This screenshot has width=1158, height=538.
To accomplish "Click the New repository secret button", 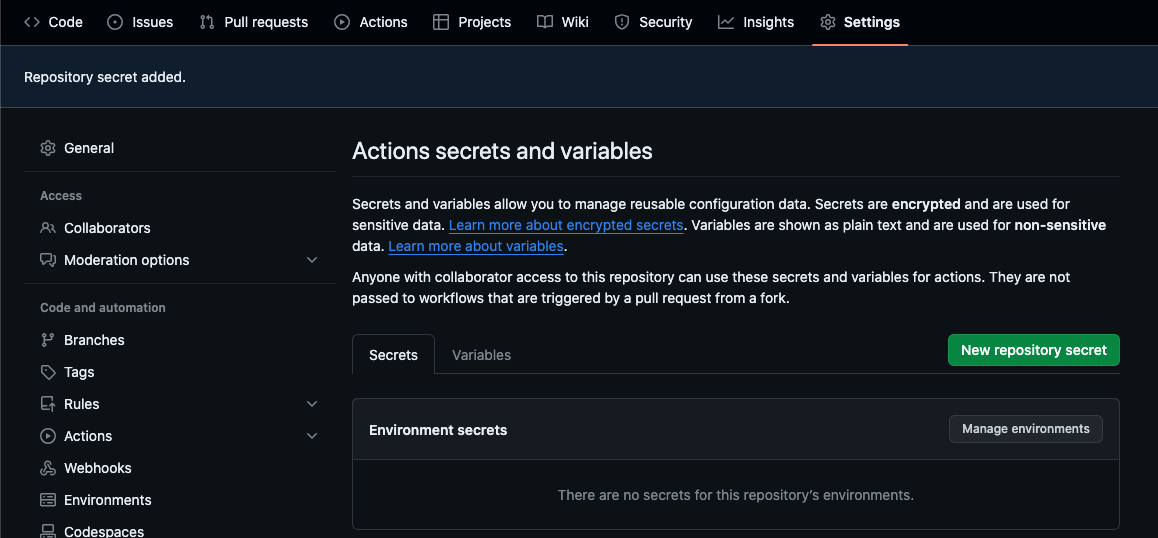I will 1033,350.
